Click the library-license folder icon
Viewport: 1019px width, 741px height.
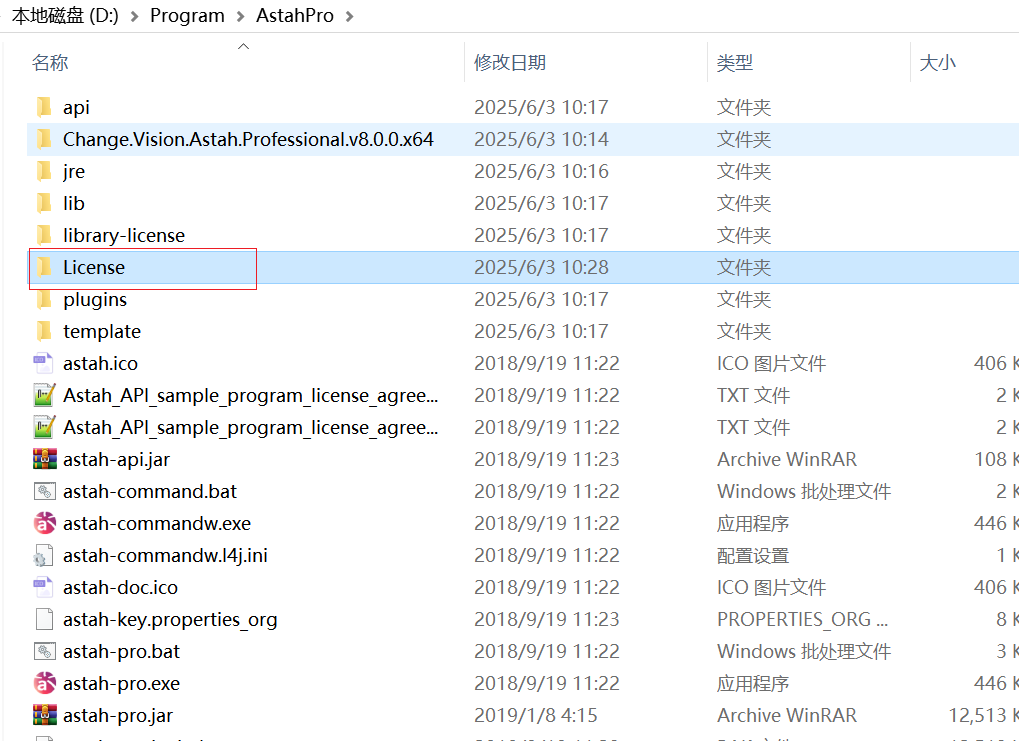tap(44, 235)
